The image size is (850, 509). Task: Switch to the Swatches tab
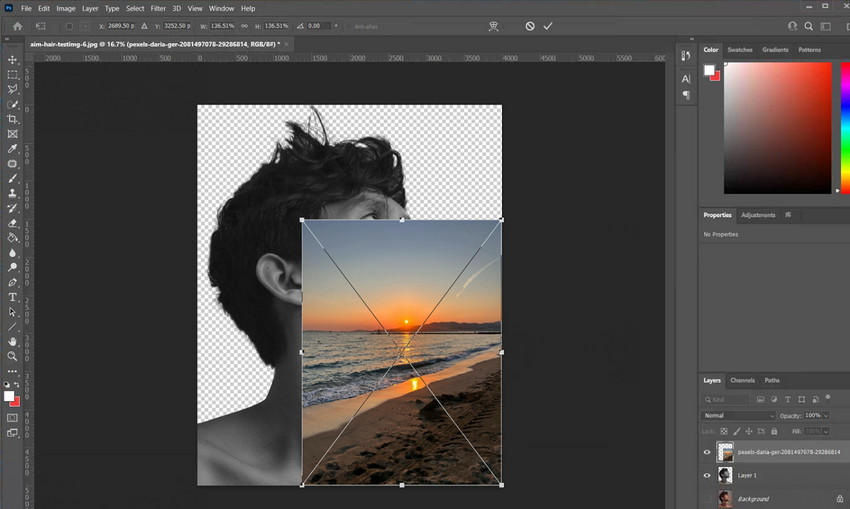tap(739, 49)
